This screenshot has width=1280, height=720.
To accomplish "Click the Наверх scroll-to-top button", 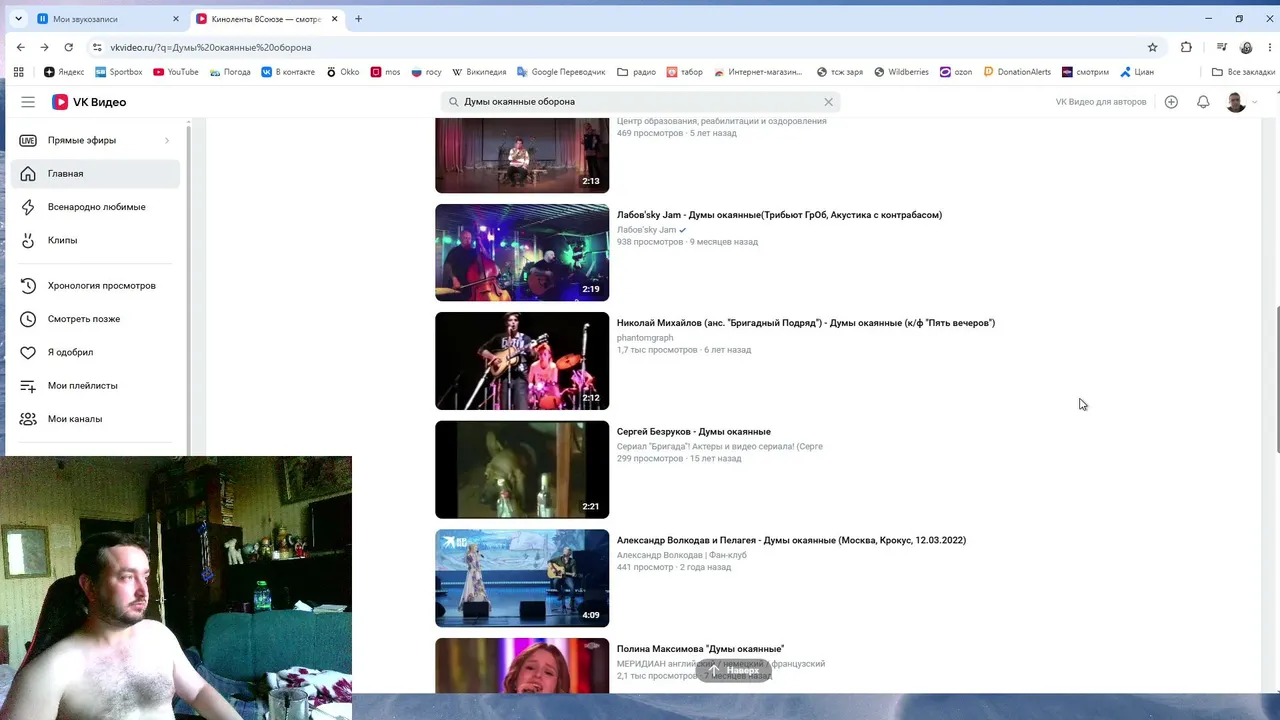I will (x=734, y=670).
